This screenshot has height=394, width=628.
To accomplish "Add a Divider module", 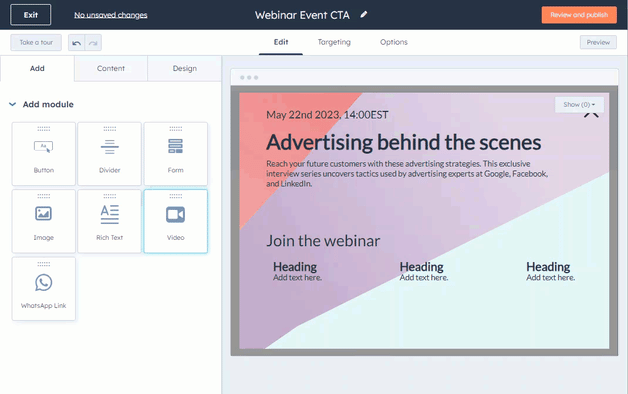I will tap(109, 154).
